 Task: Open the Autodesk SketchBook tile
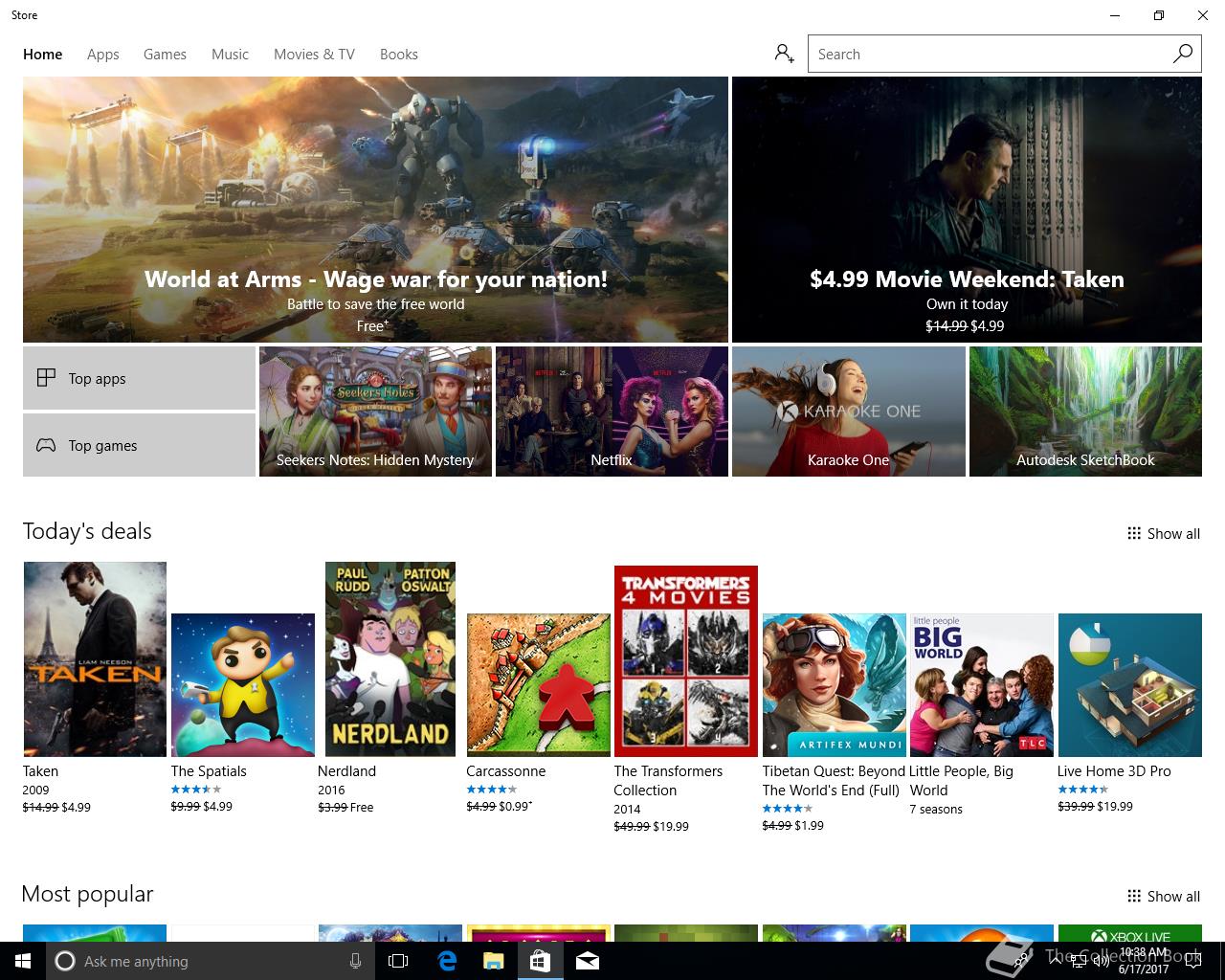click(x=1085, y=412)
